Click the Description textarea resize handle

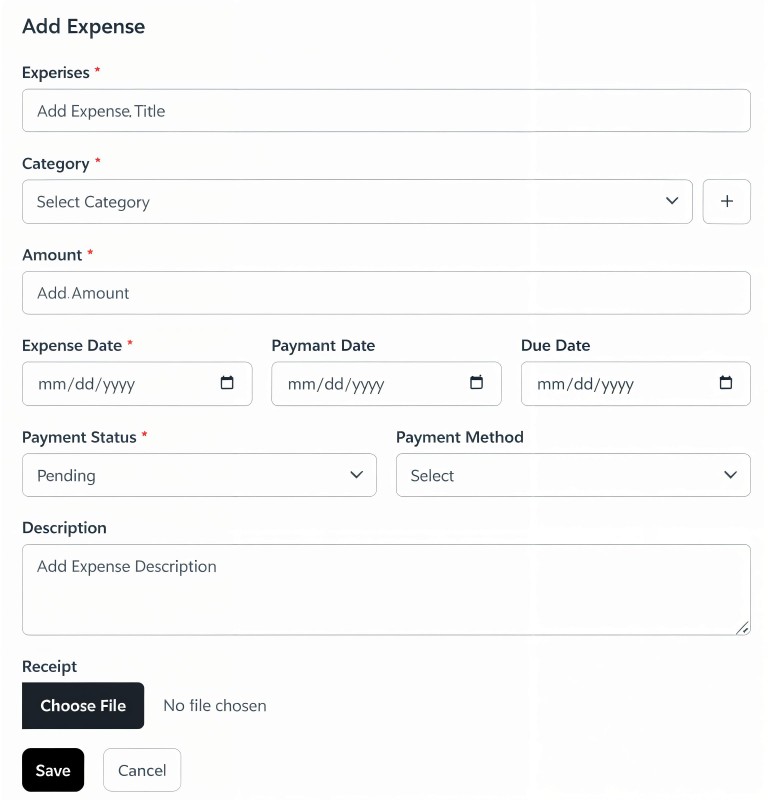click(x=742, y=627)
